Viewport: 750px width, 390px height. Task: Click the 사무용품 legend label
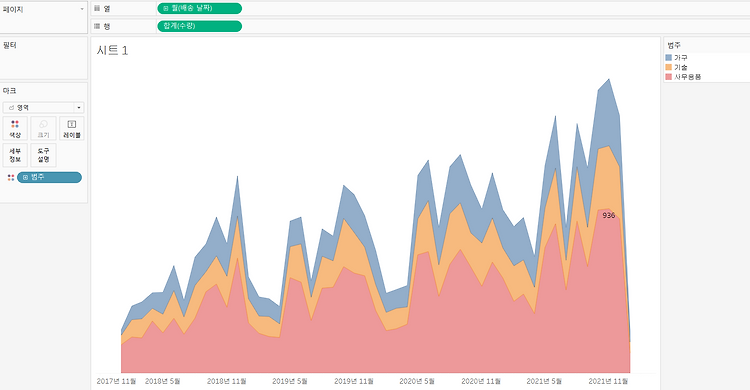click(688, 77)
